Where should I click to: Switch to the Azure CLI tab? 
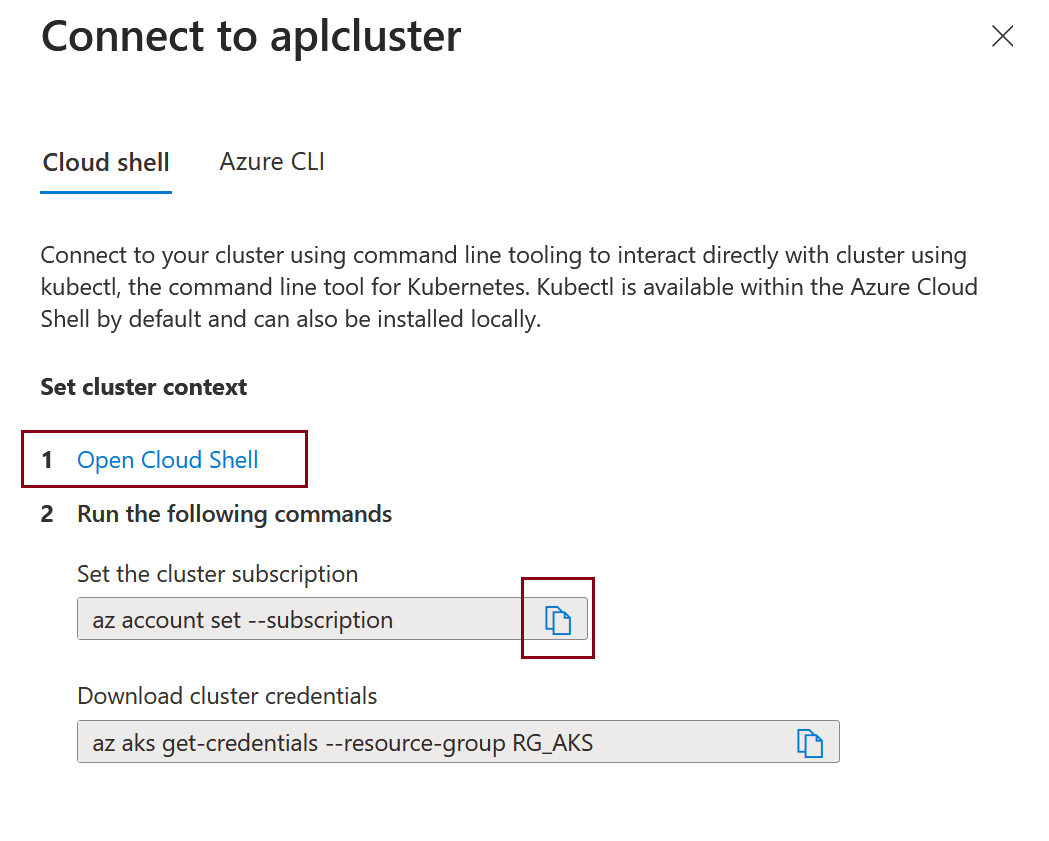click(271, 161)
